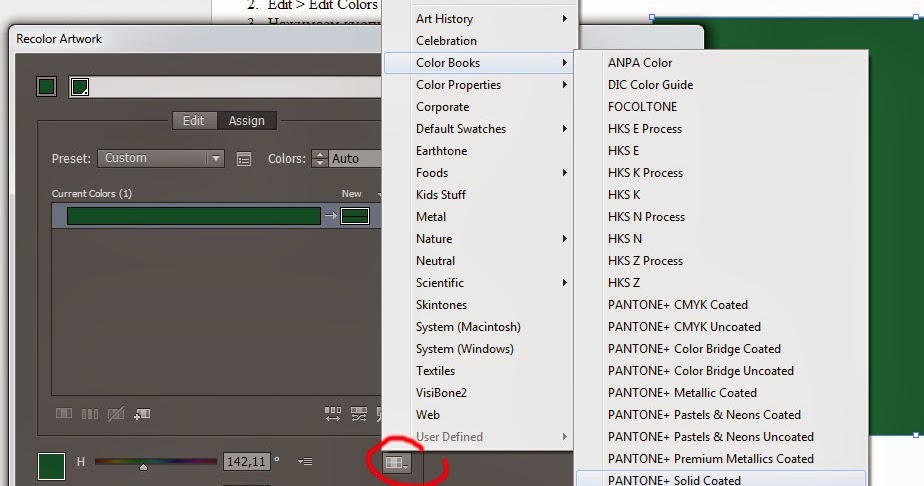
Task: Expand the Scientific submenu
Action: pos(478,283)
